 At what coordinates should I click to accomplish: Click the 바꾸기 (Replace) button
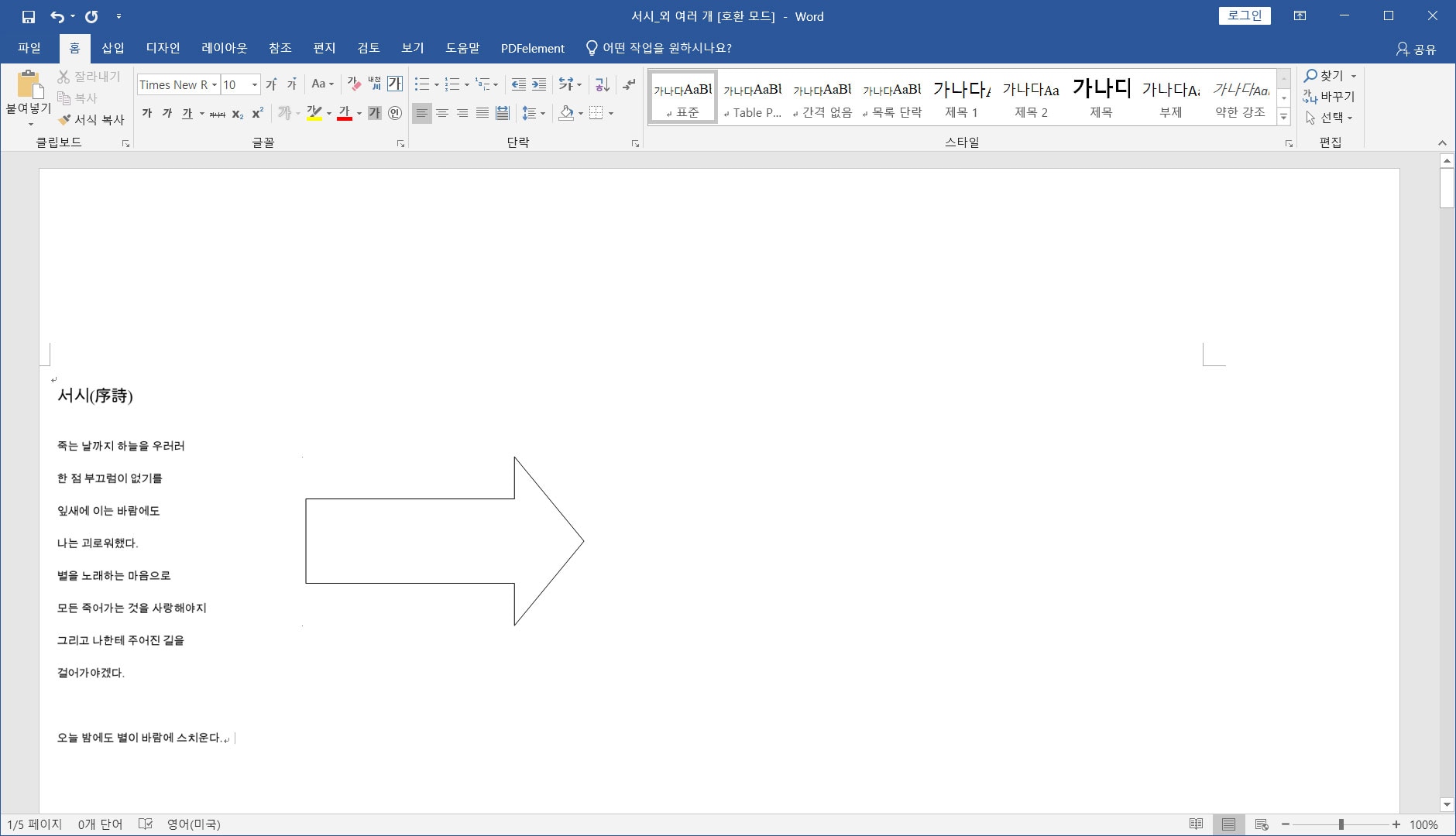tap(1329, 97)
